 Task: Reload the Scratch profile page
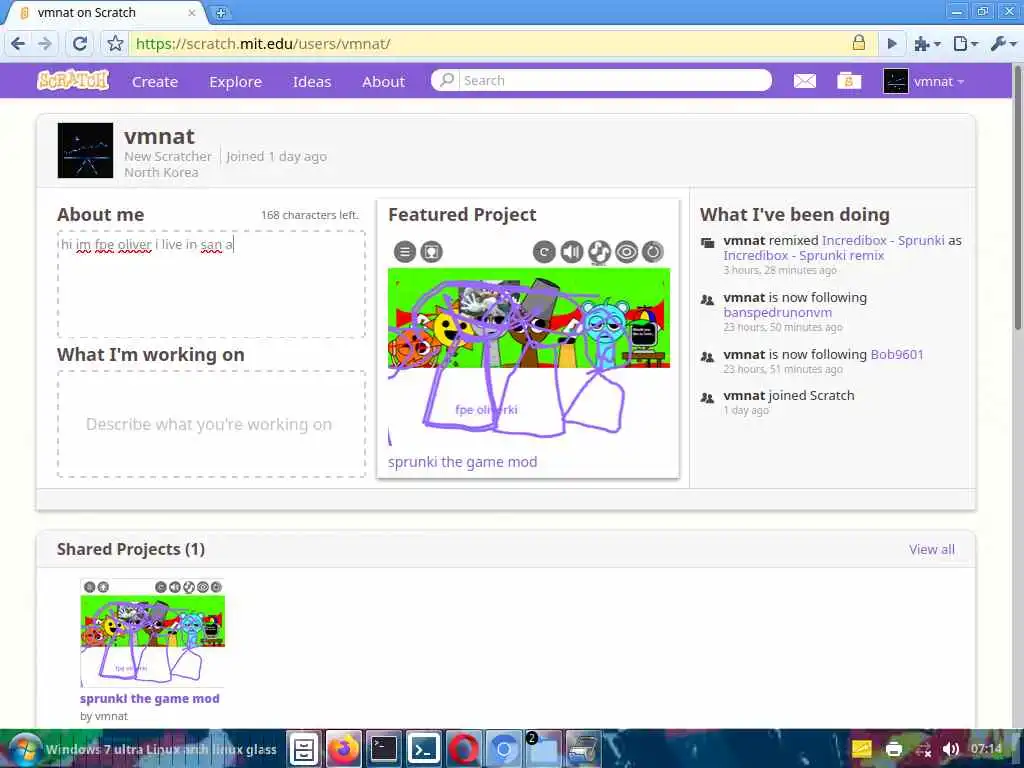pos(80,44)
